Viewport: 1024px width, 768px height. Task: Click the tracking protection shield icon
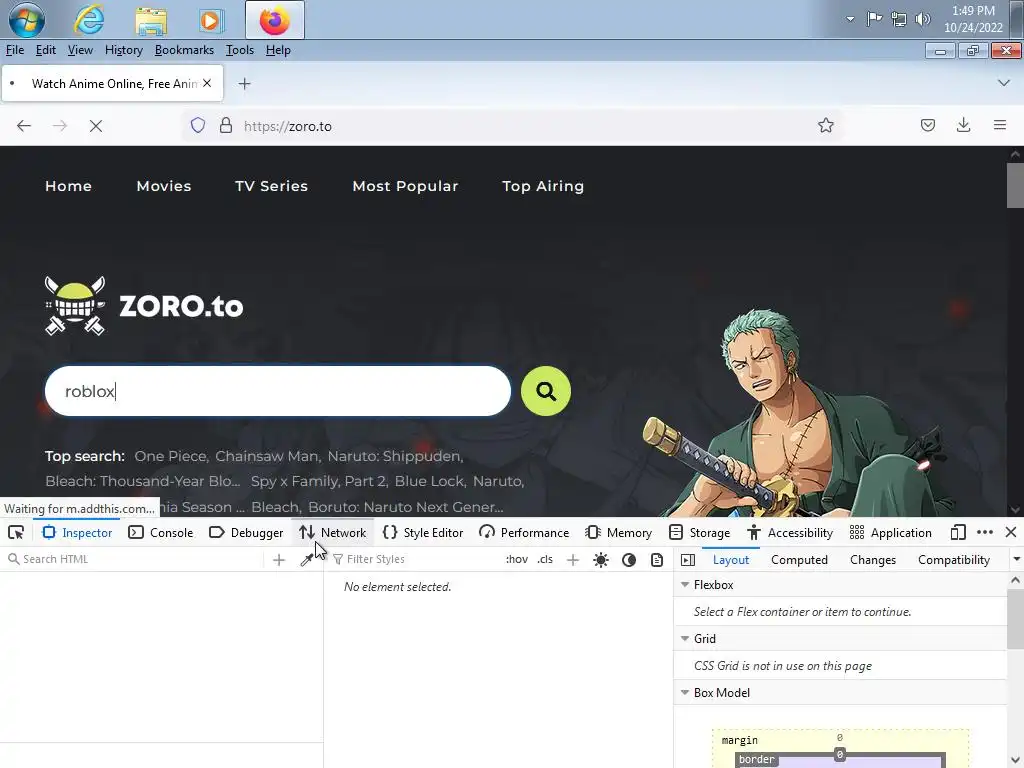198,125
